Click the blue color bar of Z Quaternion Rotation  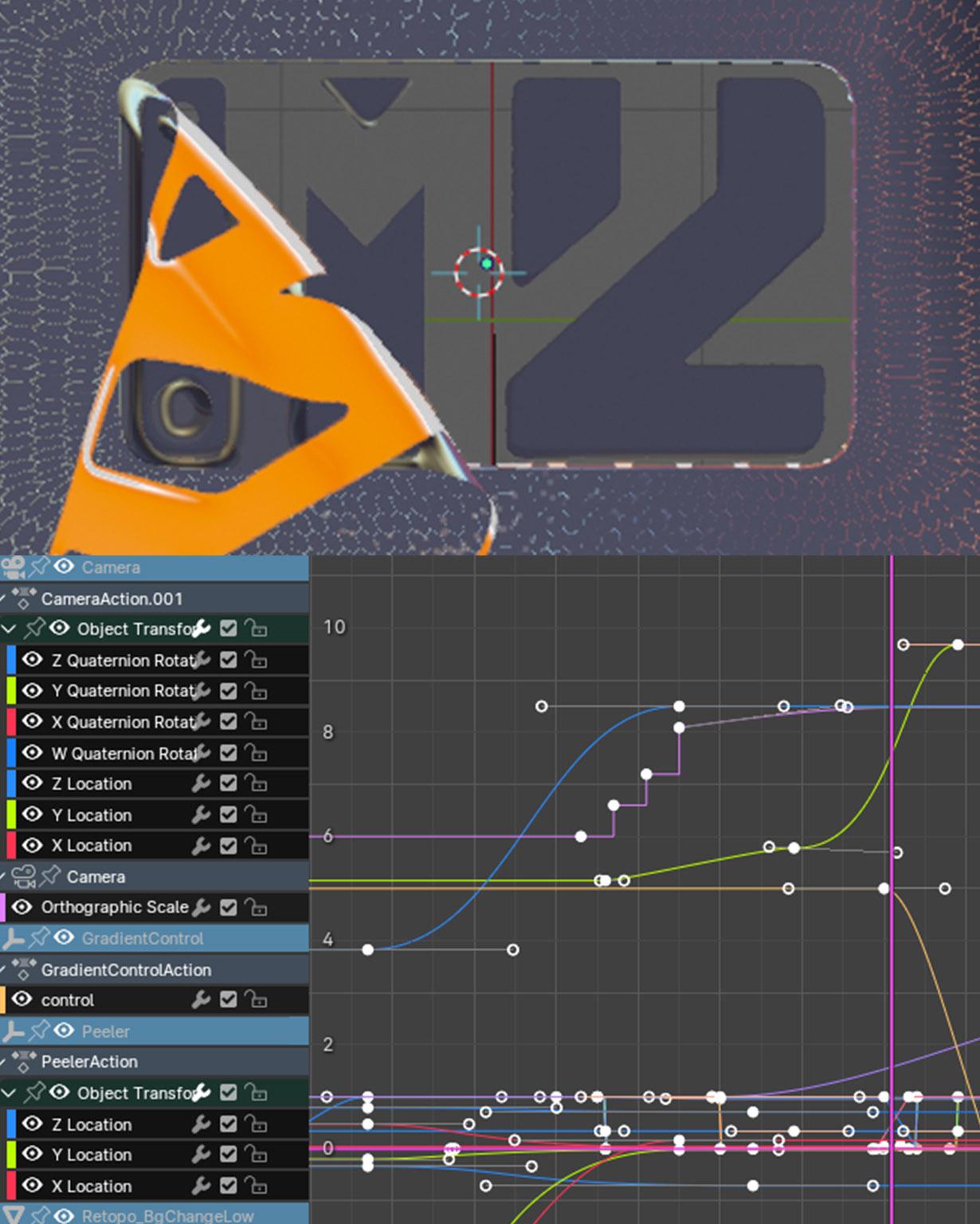11,660
